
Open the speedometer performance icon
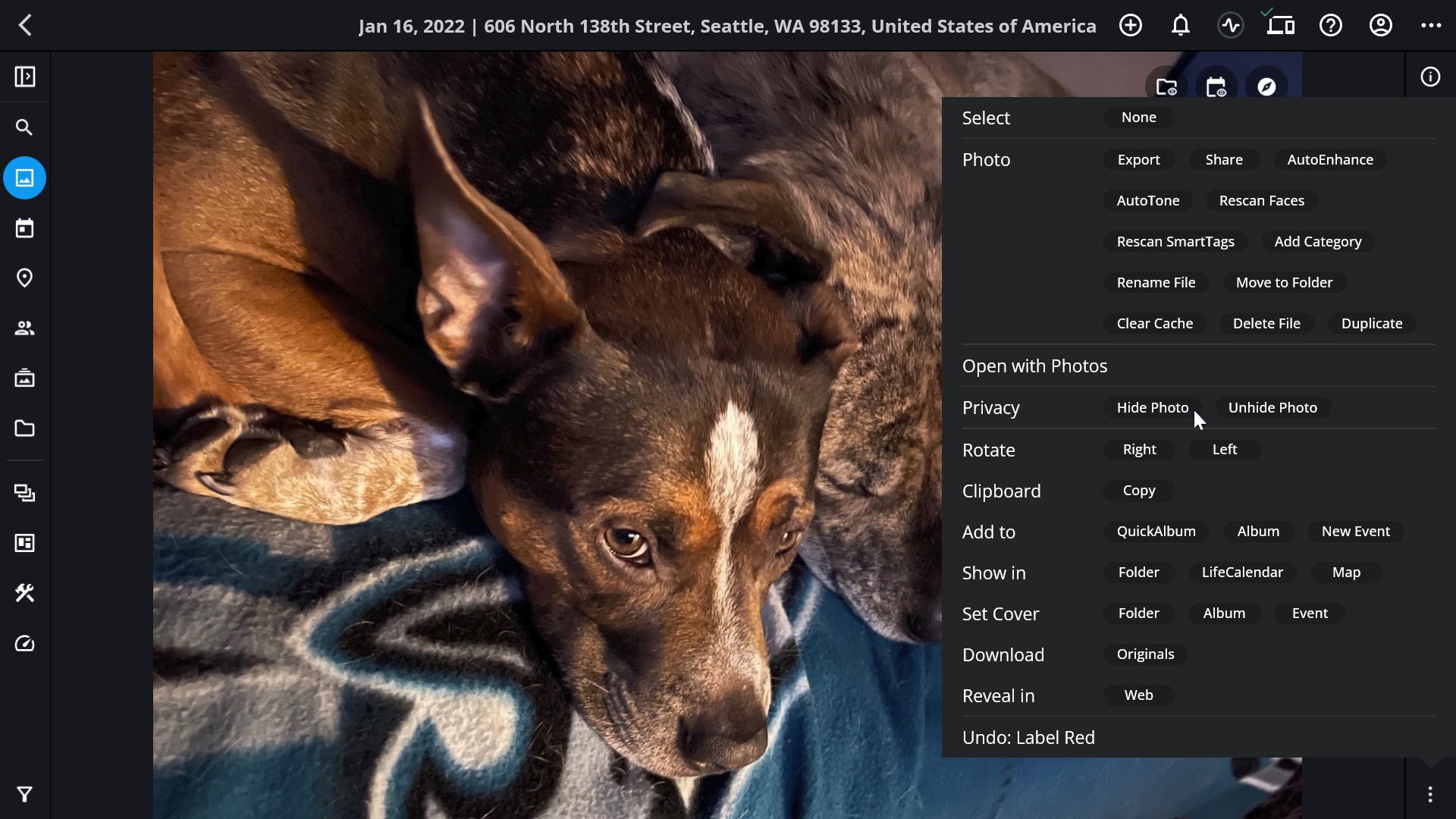25,644
